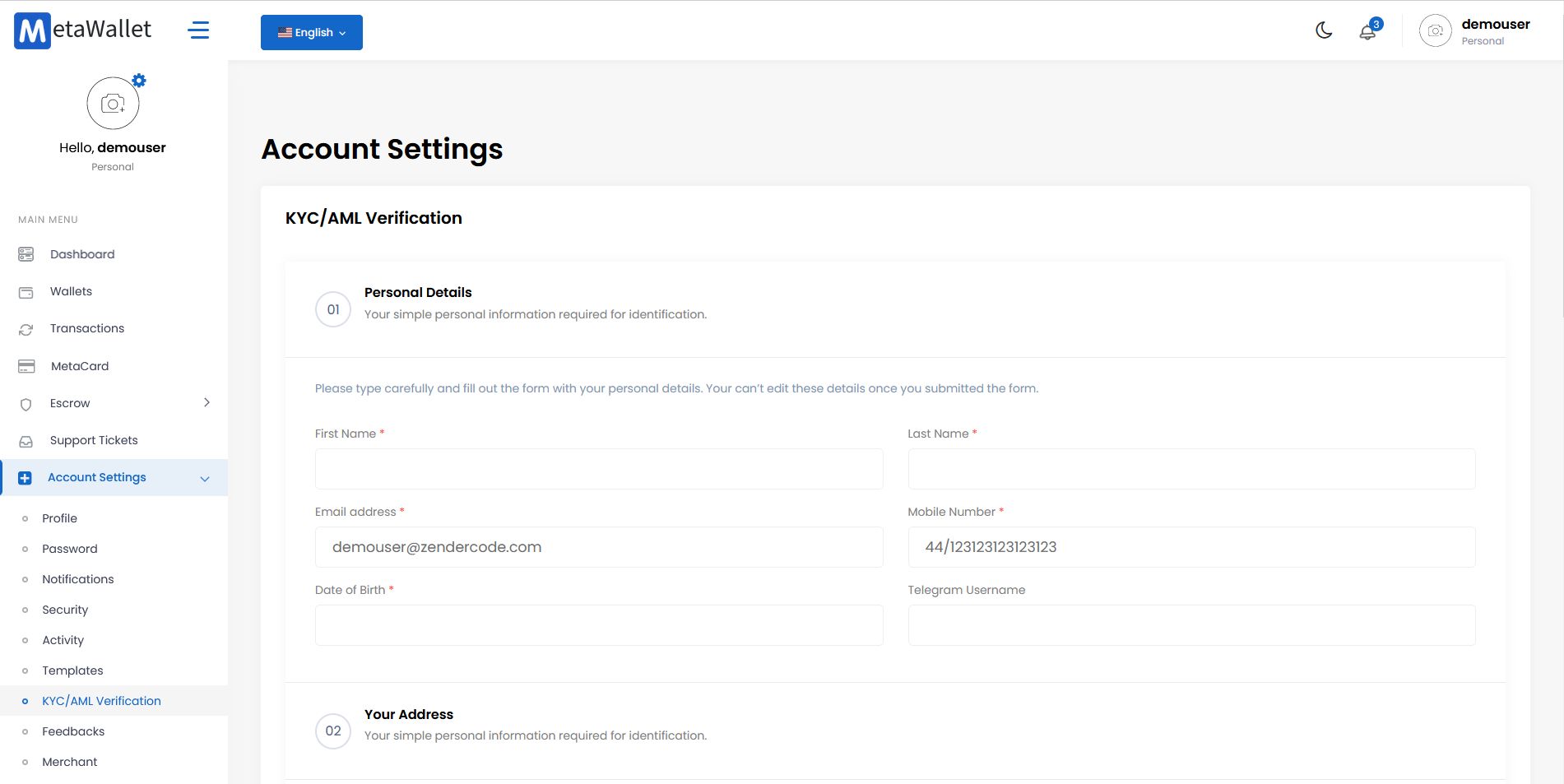
Task: Open the Security settings submenu item
Action: click(65, 610)
